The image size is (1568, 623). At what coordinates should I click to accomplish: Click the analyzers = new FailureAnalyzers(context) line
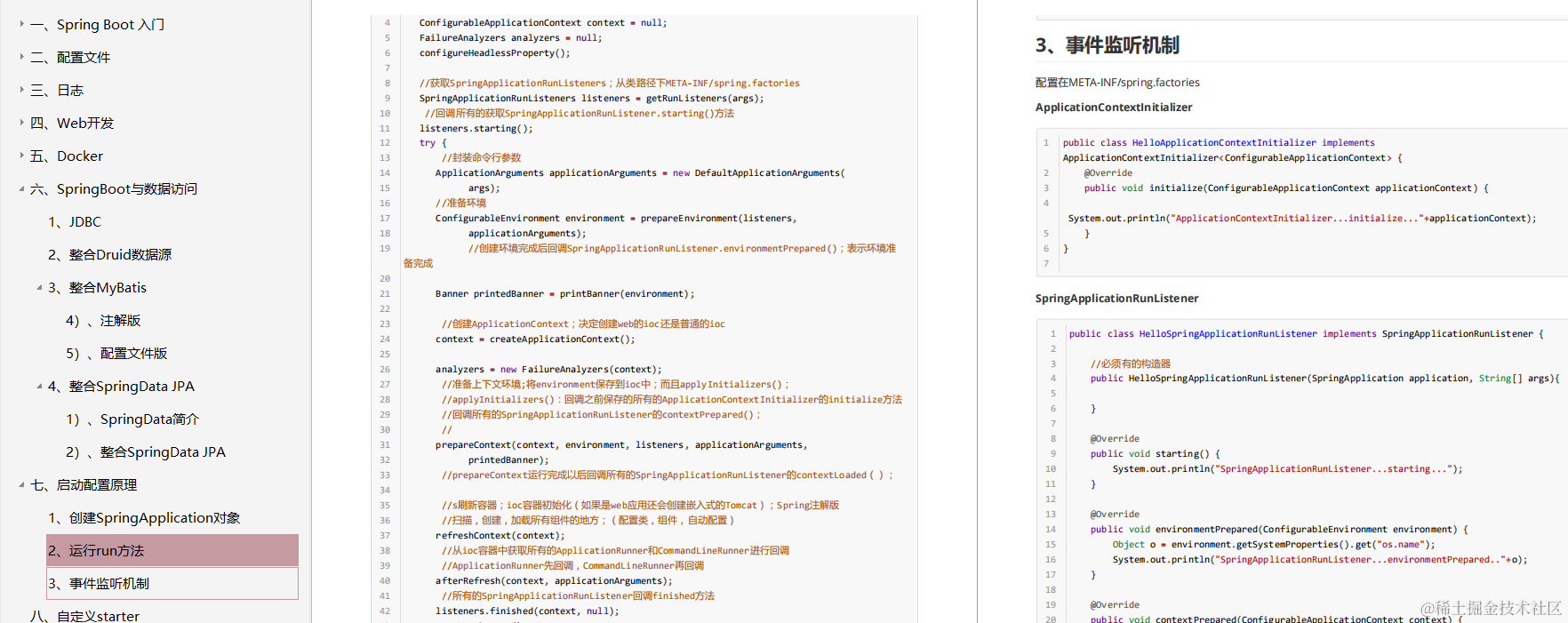pyautogui.click(x=548, y=370)
